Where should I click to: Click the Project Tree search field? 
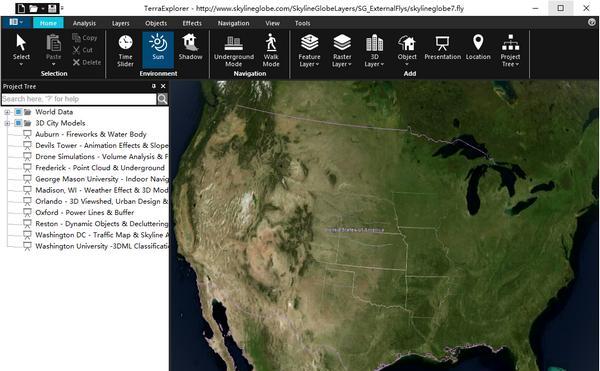coord(79,99)
